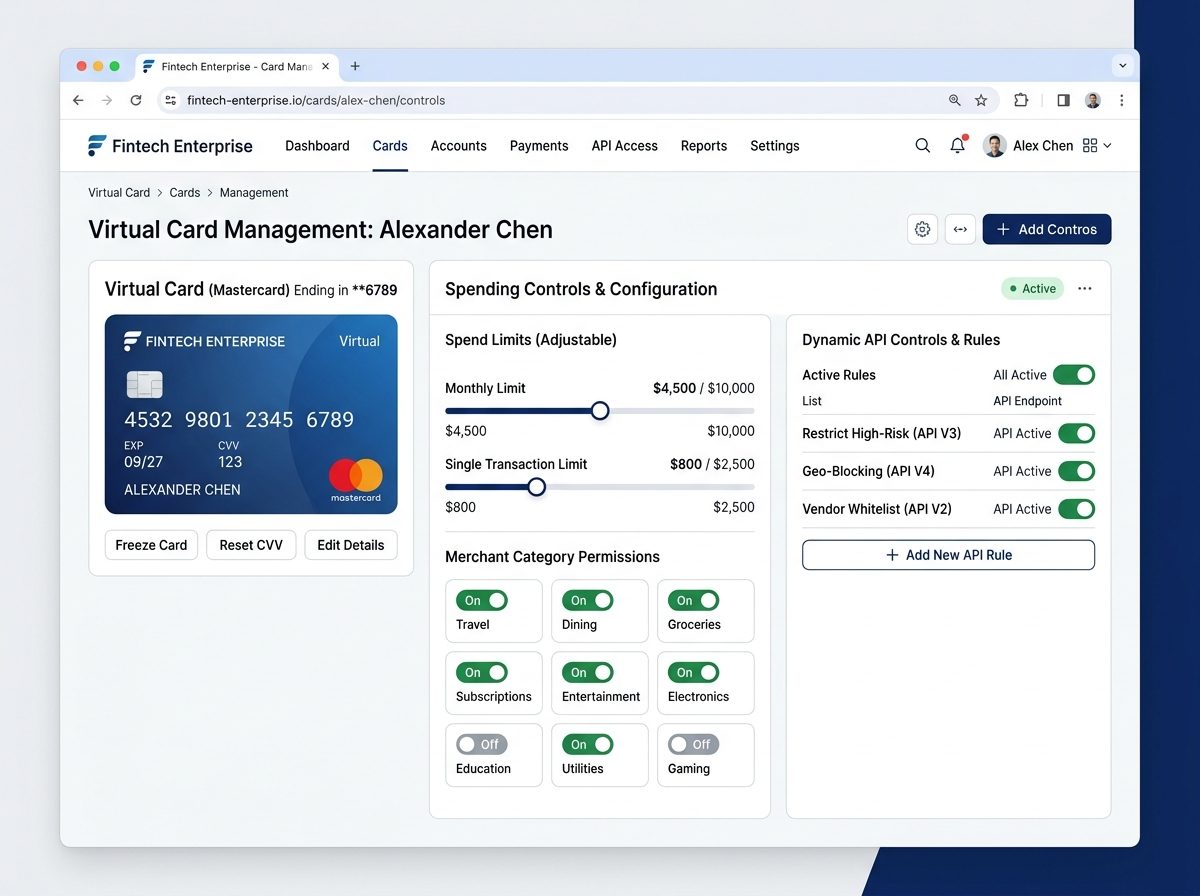Click the user name Alex Chen
1200x896 pixels.
point(1043,146)
